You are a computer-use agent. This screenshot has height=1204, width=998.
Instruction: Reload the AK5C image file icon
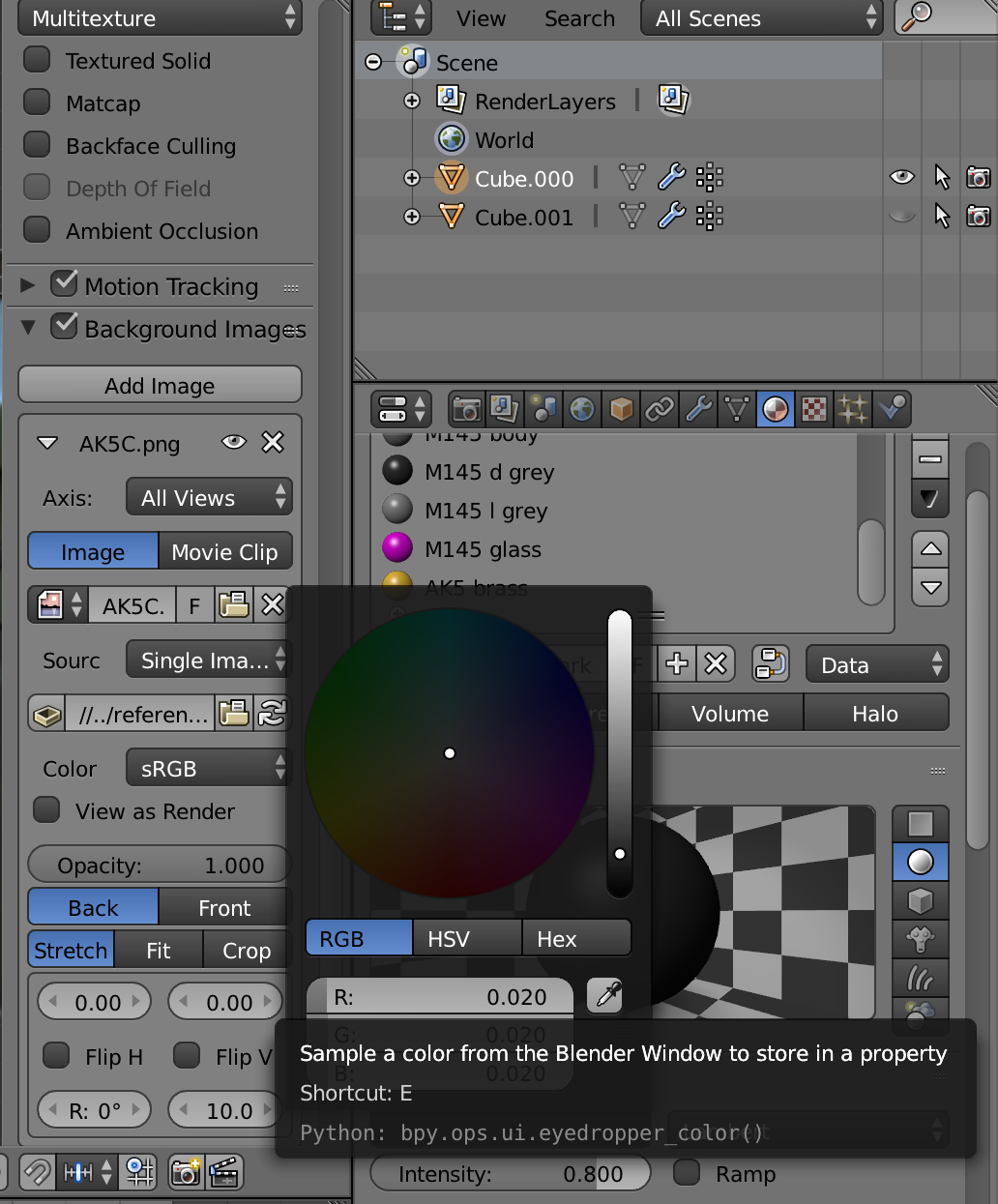[x=272, y=714]
